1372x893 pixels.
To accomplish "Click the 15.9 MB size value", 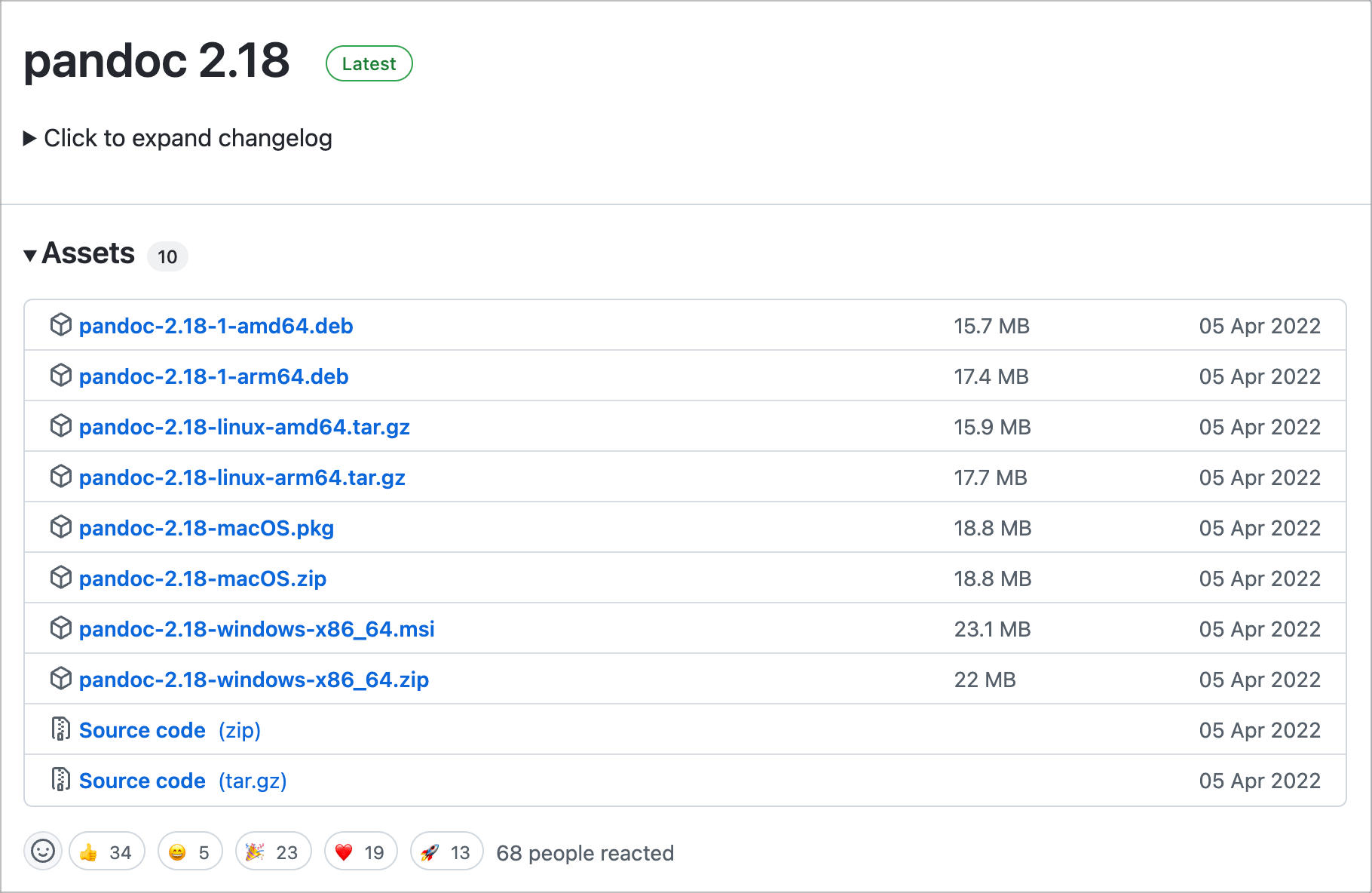I will pyautogui.click(x=992, y=427).
